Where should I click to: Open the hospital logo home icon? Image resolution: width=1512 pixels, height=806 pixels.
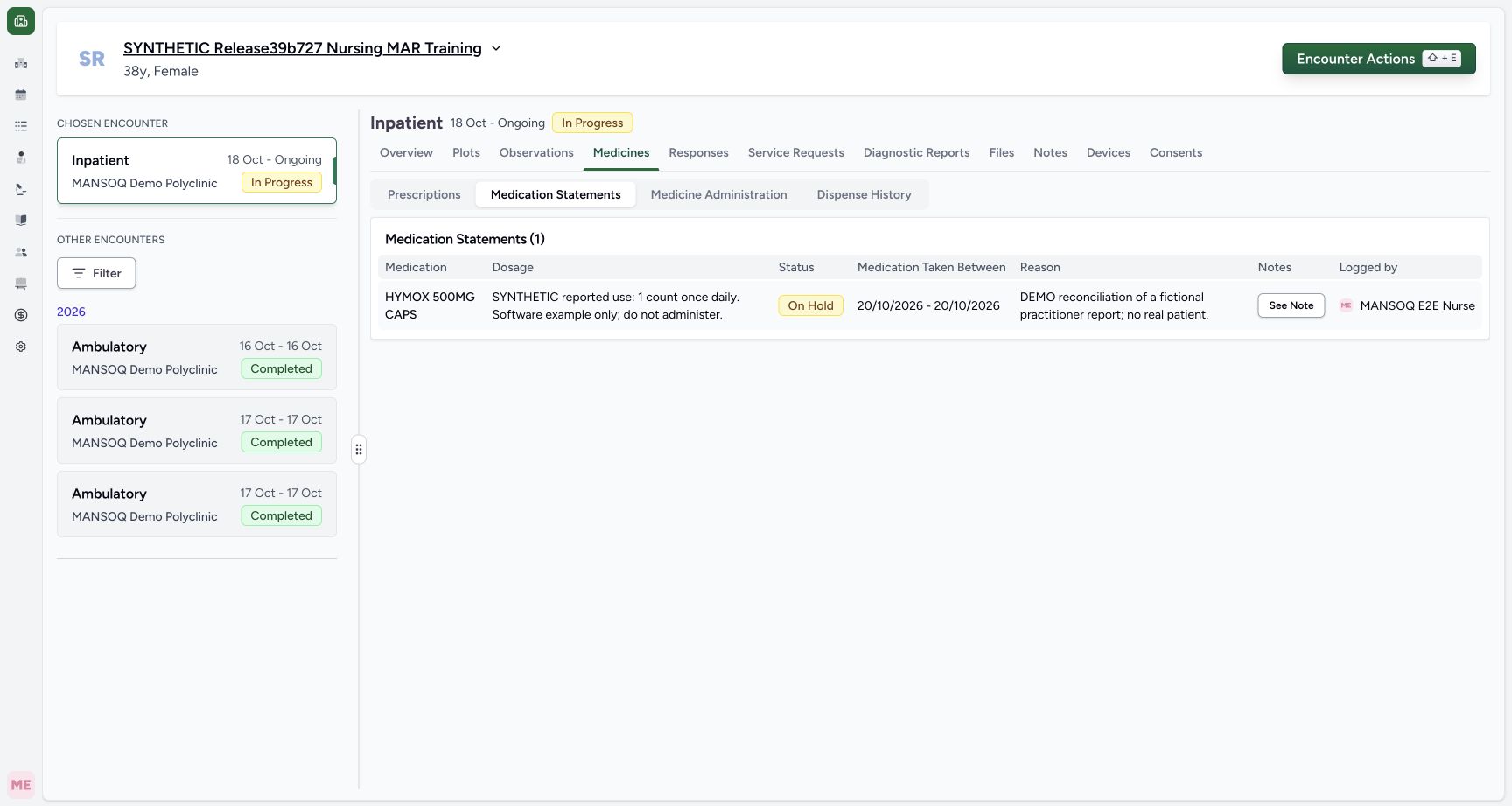click(x=21, y=21)
